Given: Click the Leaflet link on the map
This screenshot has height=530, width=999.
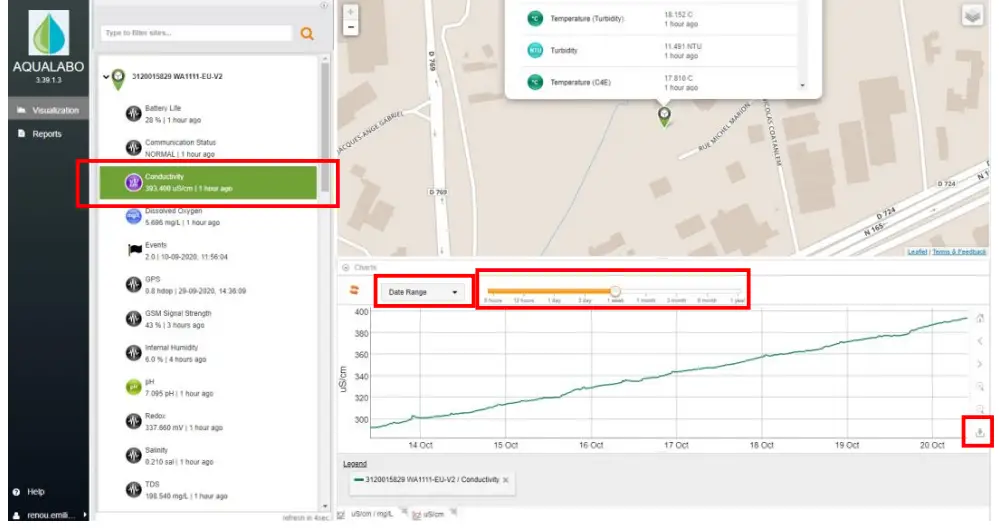Looking at the screenshot, I should coord(917,252).
